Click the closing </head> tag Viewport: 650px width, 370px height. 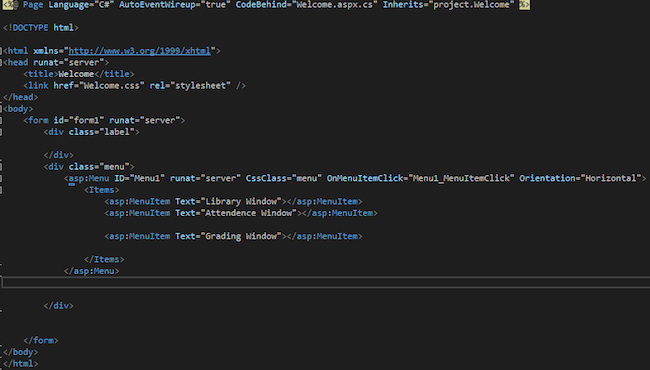tap(20, 97)
